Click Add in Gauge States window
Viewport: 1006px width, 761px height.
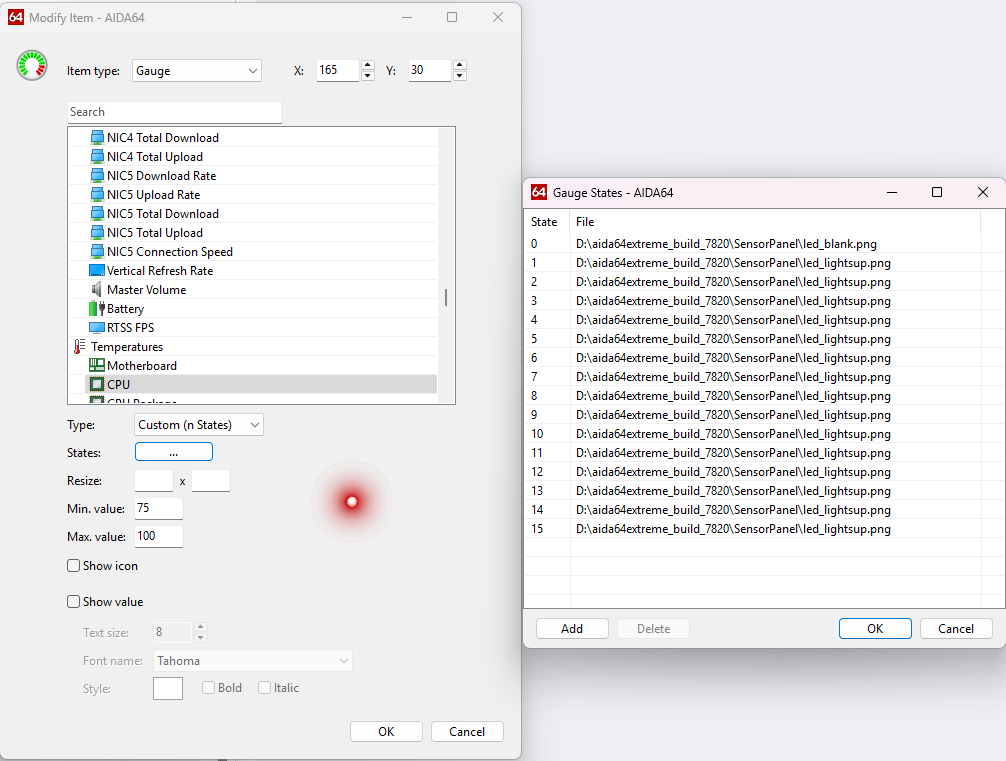[572, 628]
